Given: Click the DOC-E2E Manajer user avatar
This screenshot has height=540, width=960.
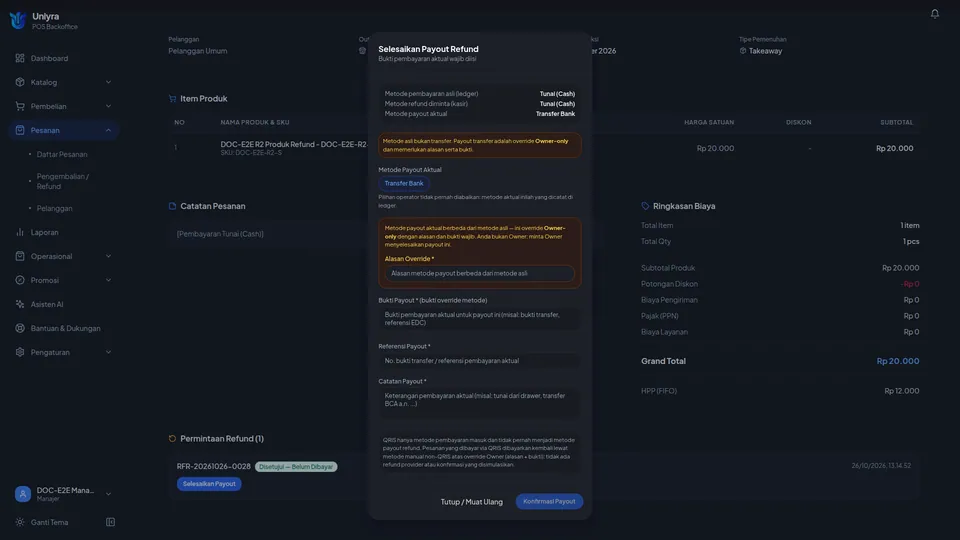Looking at the screenshot, I should 23,494.
